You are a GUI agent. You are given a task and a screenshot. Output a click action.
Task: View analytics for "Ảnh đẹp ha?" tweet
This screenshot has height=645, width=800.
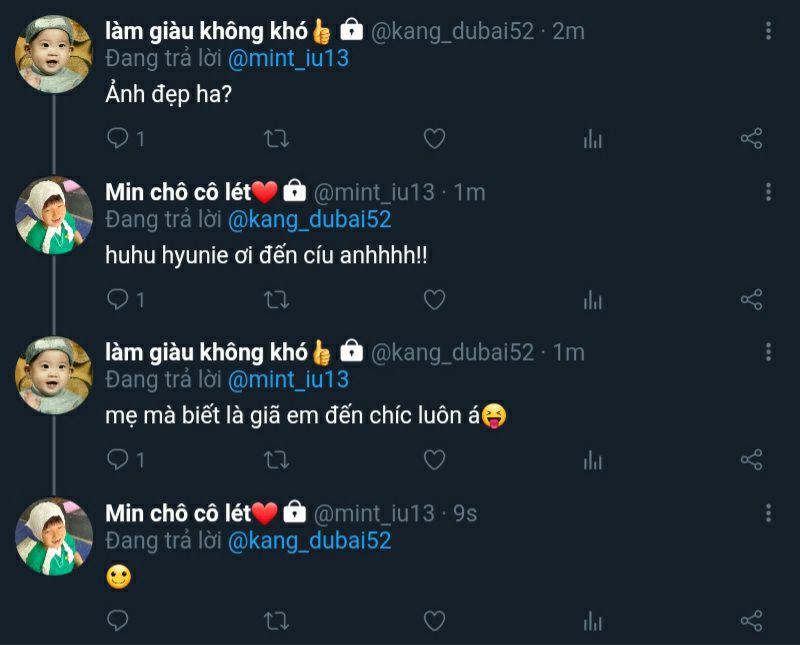[593, 139]
